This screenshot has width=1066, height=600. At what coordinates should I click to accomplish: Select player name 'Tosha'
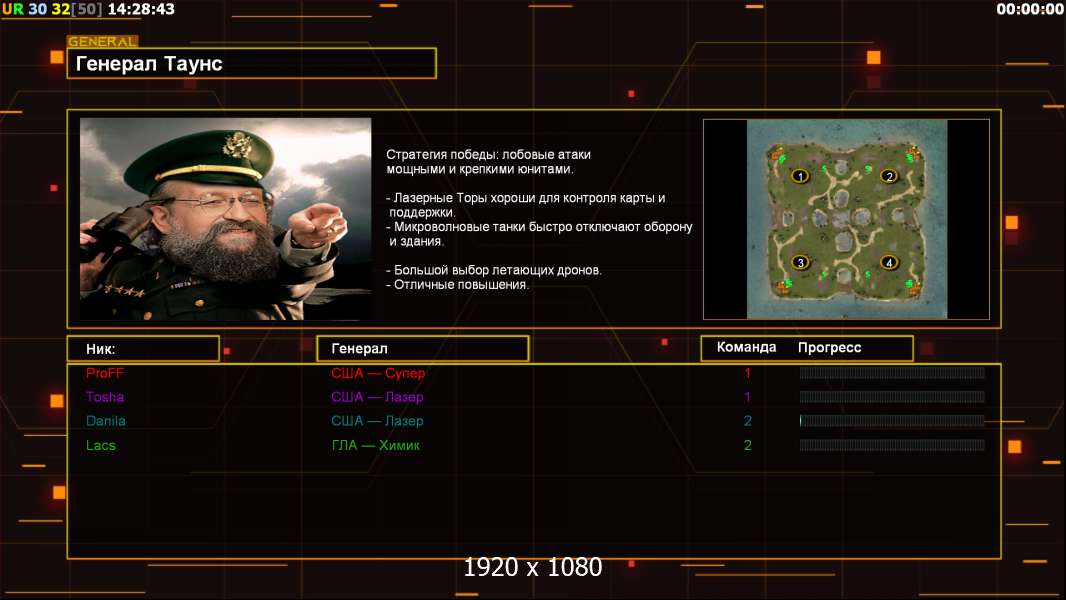105,397
